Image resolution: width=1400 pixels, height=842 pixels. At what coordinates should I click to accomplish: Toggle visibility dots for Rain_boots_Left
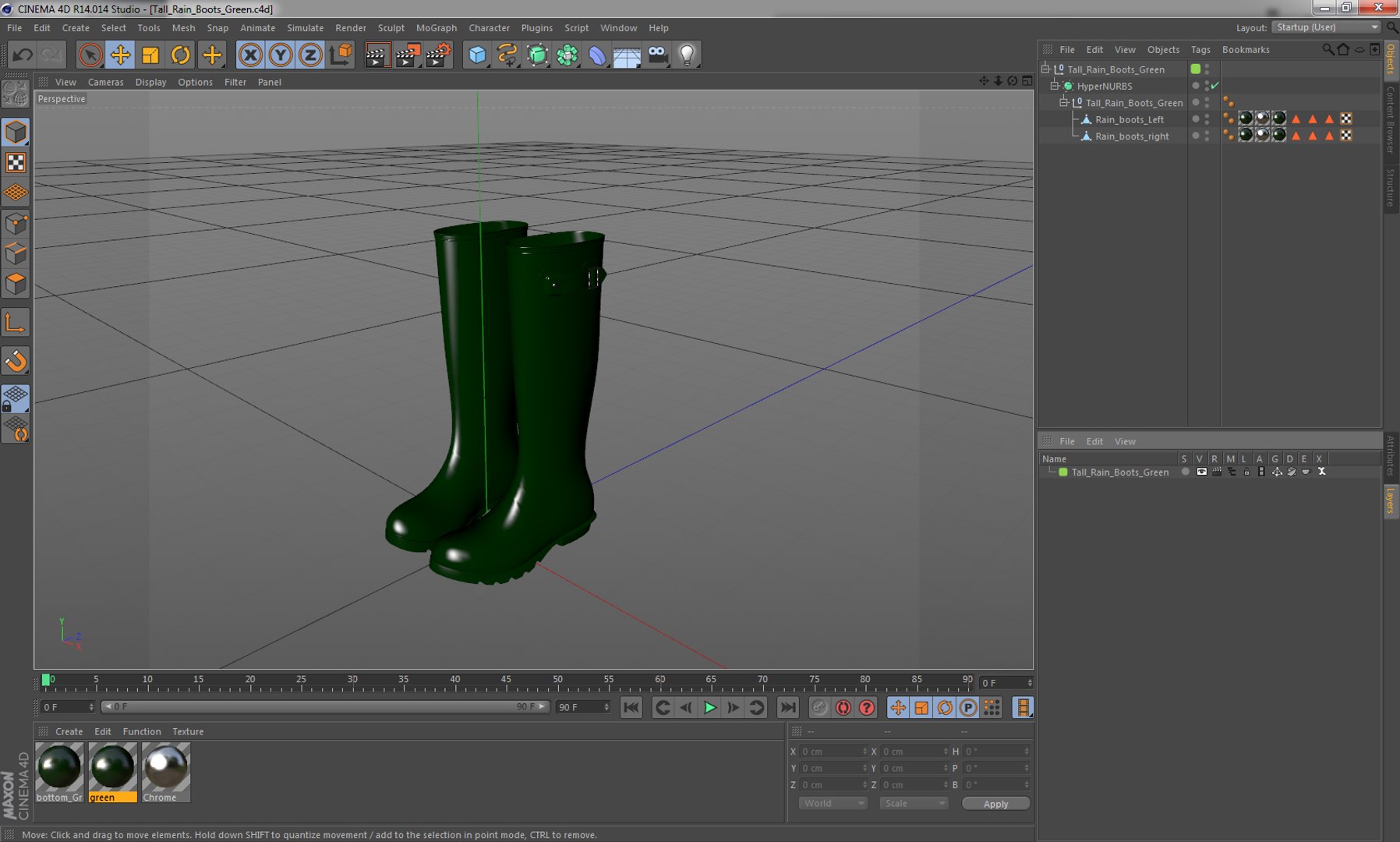[1207, 119]
